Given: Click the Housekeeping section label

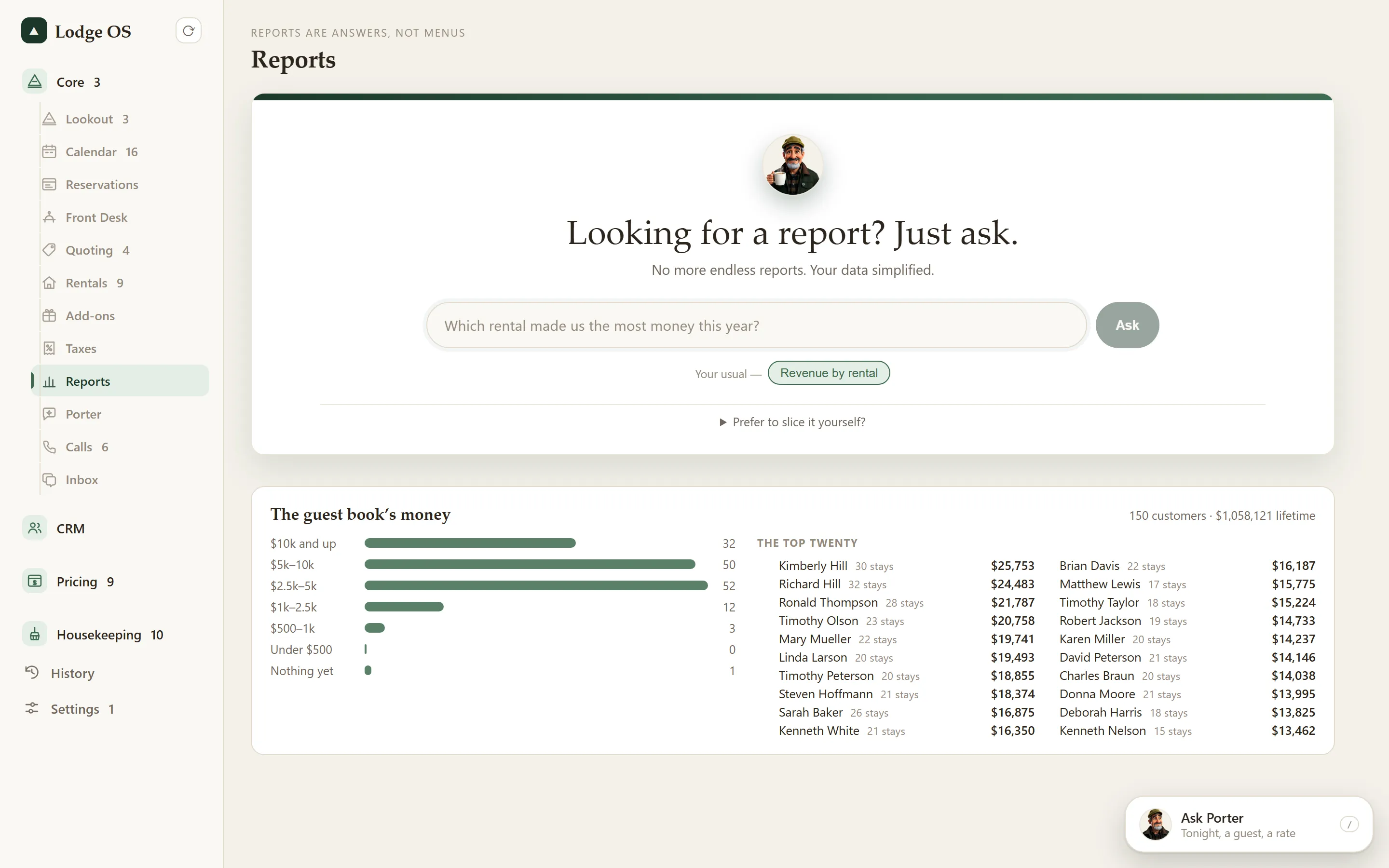Looking at the screenshot, I should point(99,634).
